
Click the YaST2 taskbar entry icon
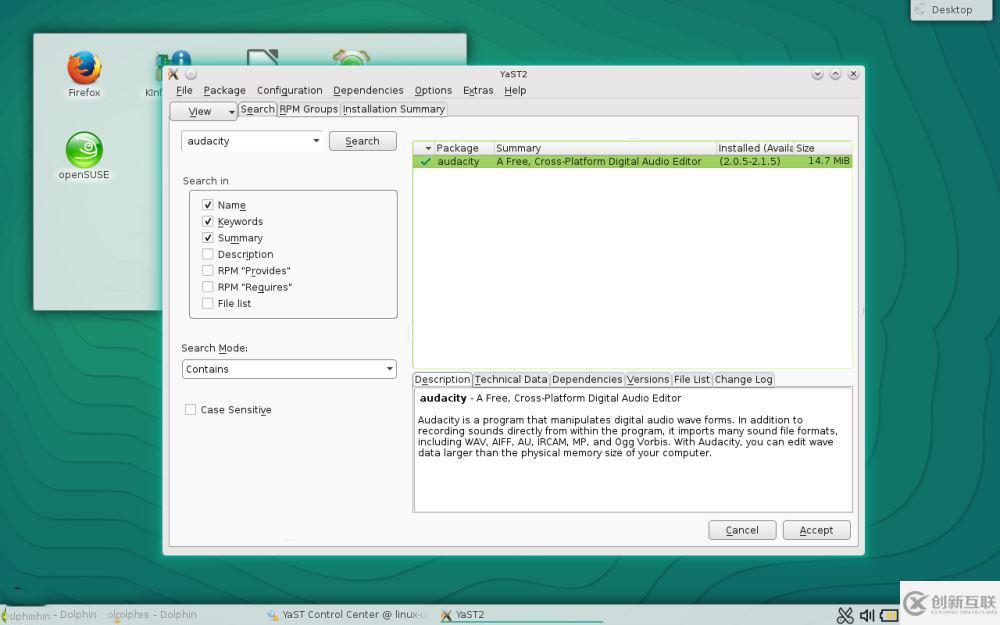(446, 615)
